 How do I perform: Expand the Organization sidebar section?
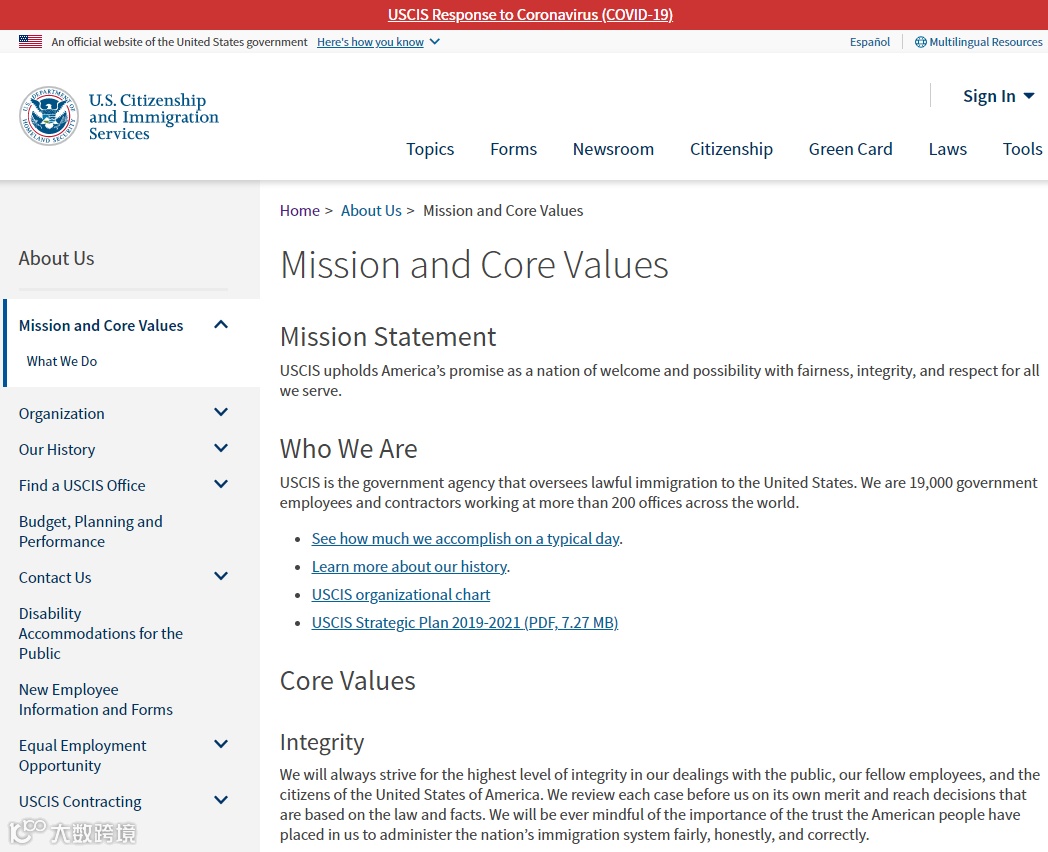point(221,412)
